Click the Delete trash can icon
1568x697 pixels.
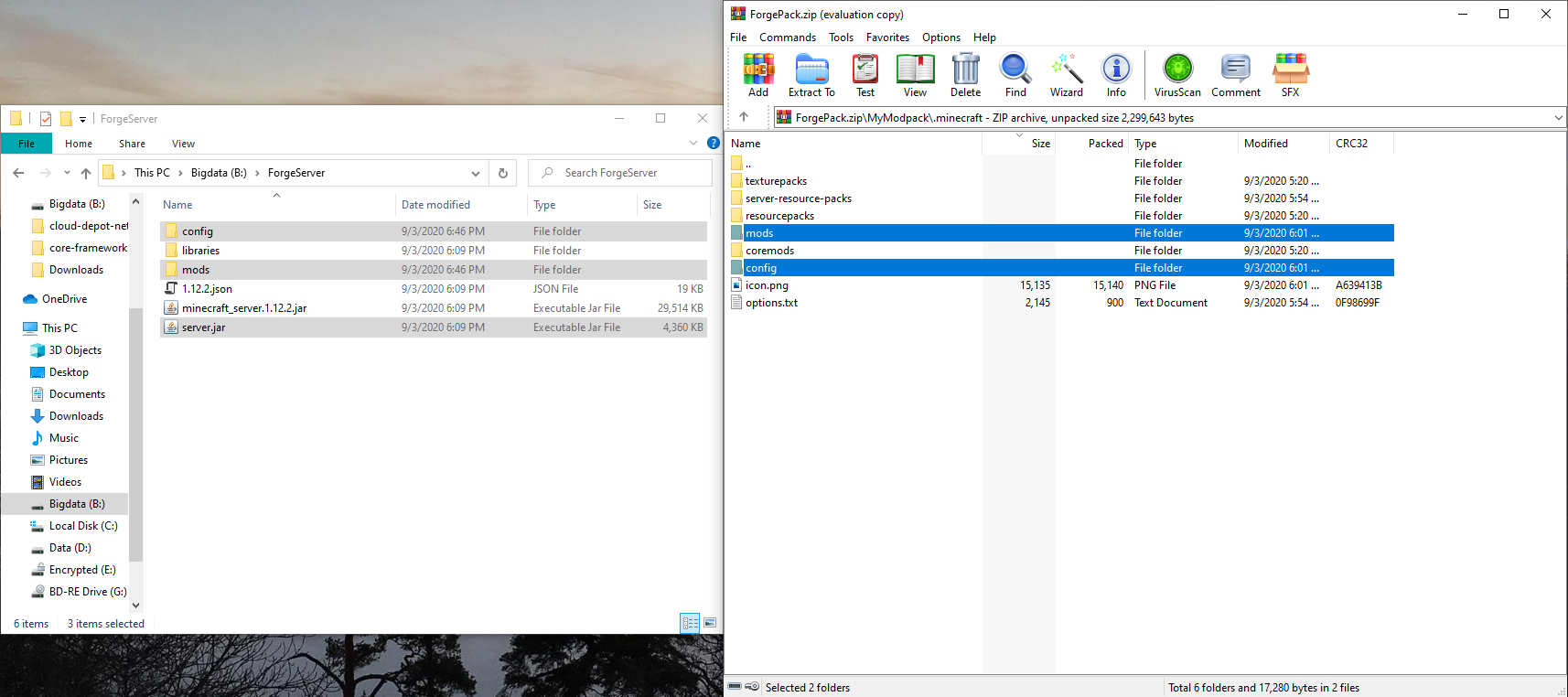[965, 75]
